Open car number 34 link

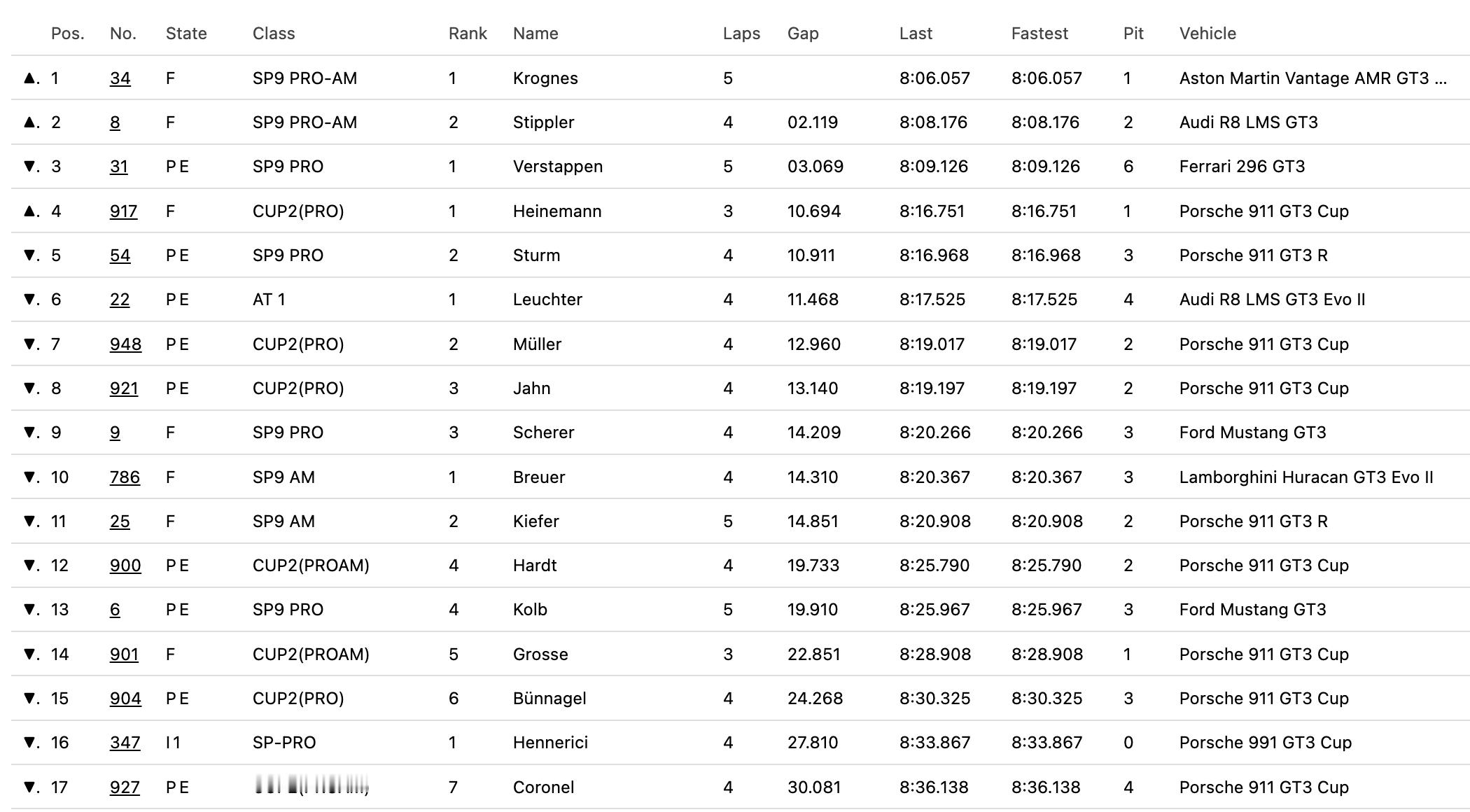click(120, 78)
